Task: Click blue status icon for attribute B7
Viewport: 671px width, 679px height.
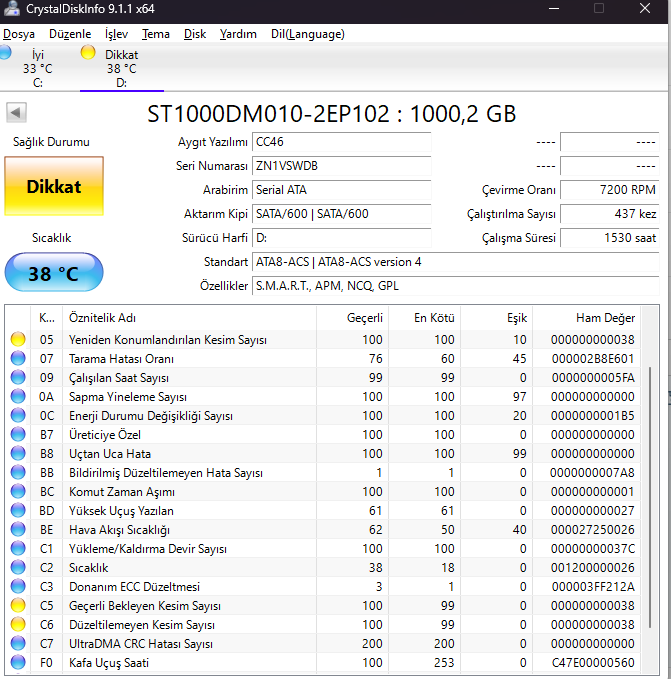Action: pyautogui.click(x=18, y=434)
